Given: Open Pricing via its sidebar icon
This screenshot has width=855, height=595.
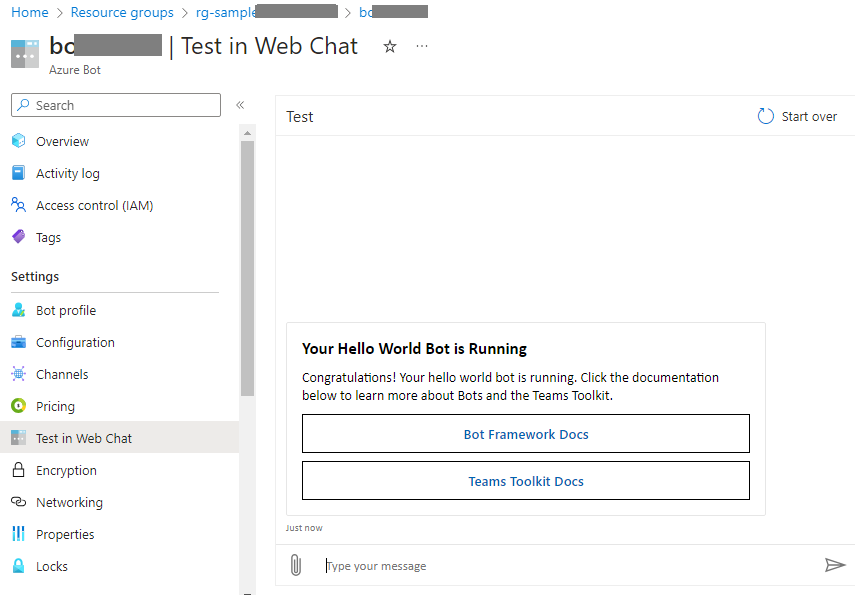Looking at the screenshot, I should pyautogui.click(x=18, y=406).
